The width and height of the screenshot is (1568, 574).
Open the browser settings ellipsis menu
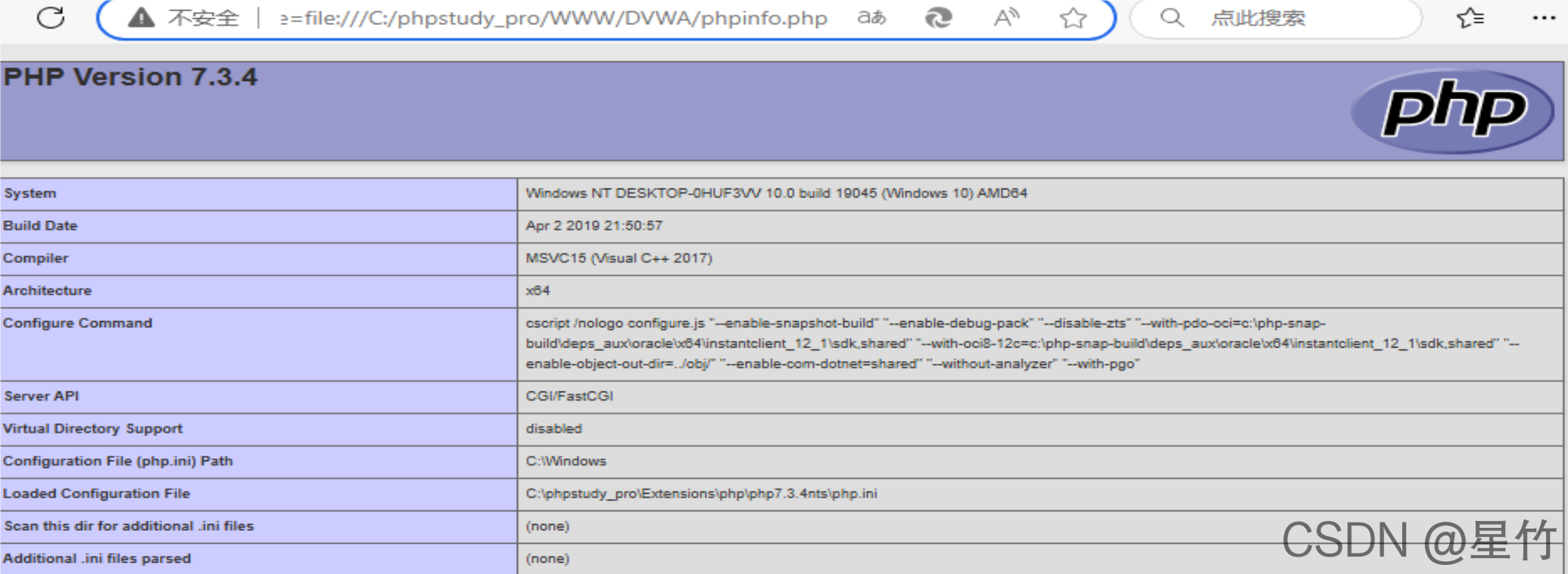click(x=1544, y=17)
